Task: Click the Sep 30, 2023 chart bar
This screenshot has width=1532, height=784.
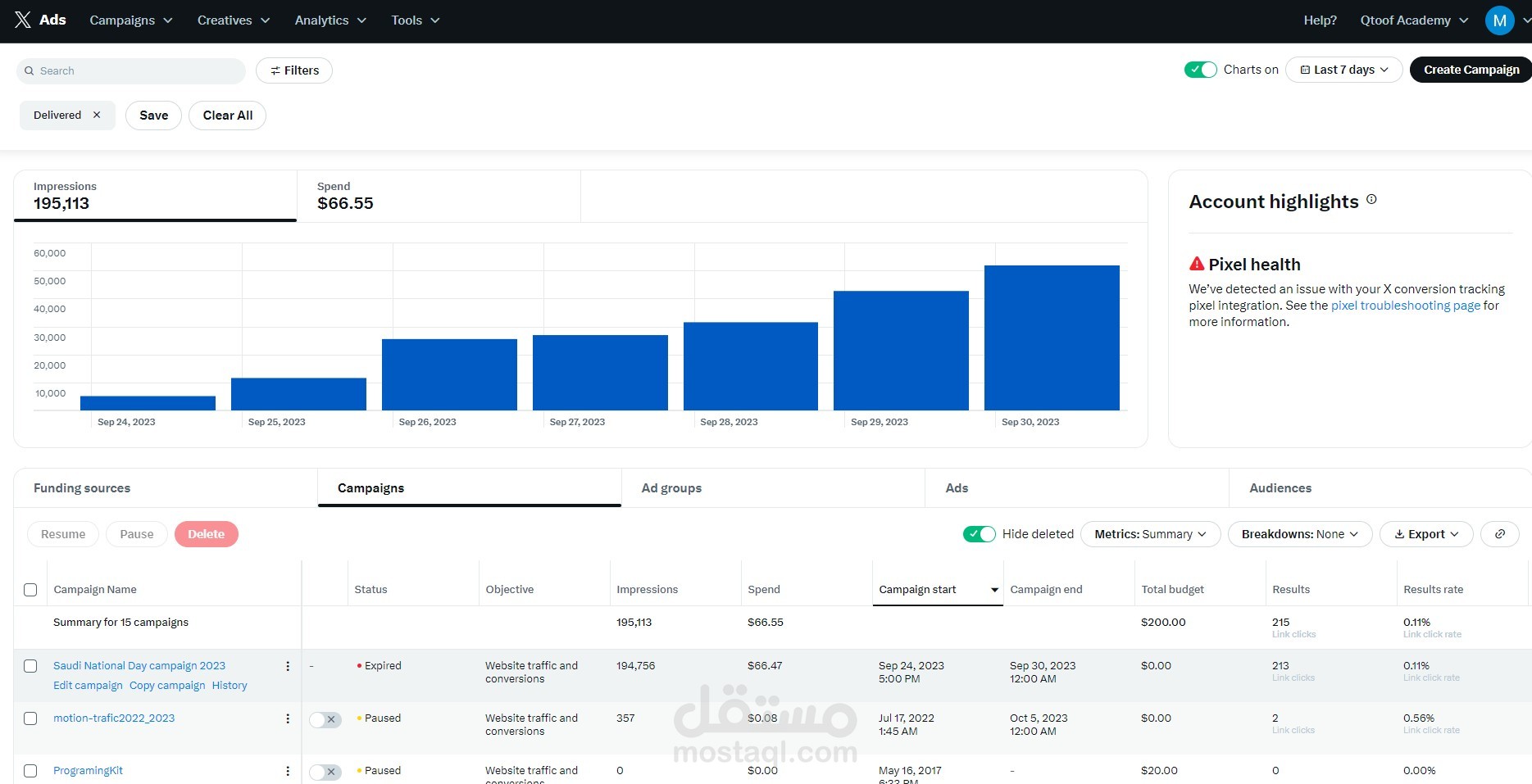Action: (x=1052, y=338)
